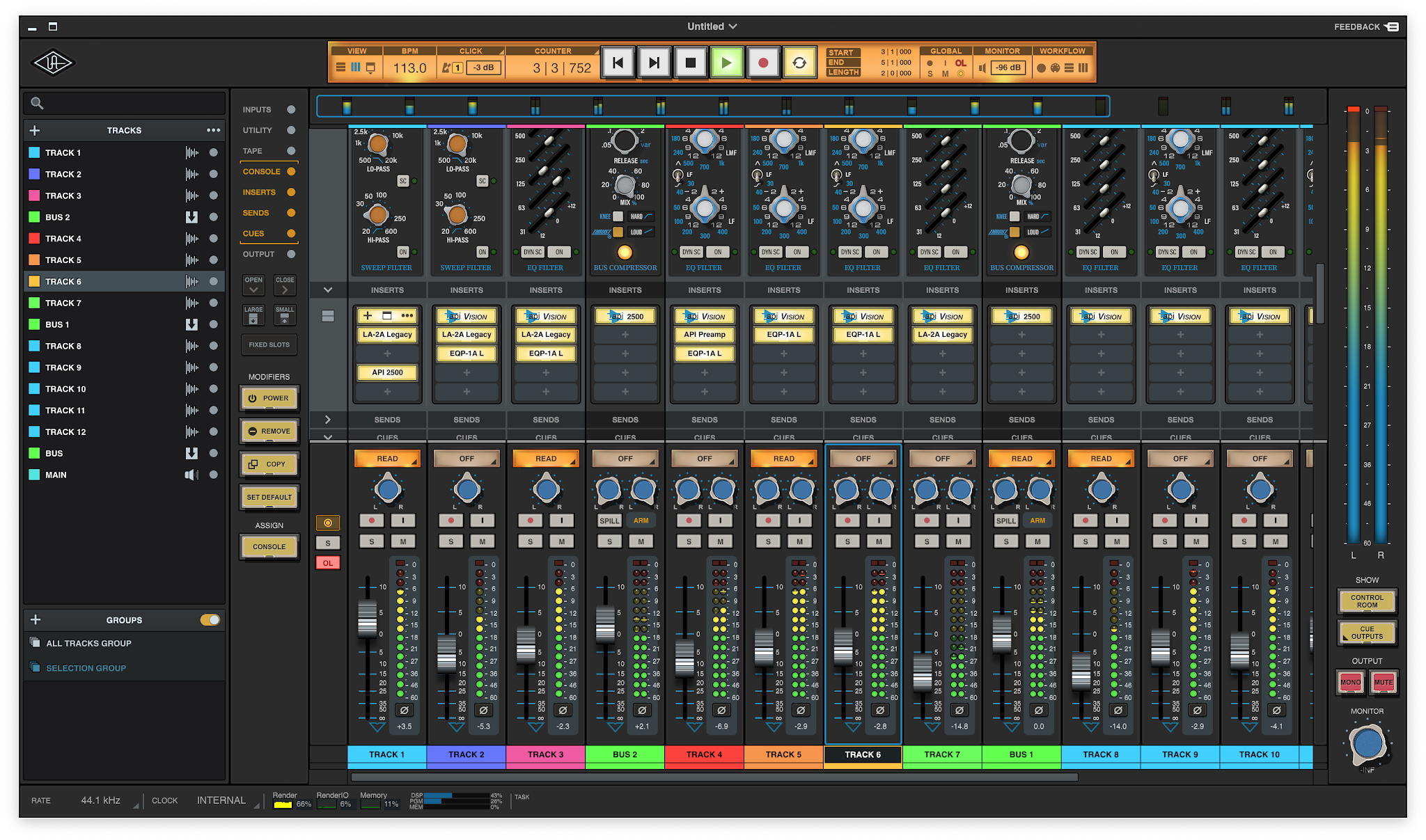Toggle the MONO output button
1426x840 pixels.
coord(1351,682)
